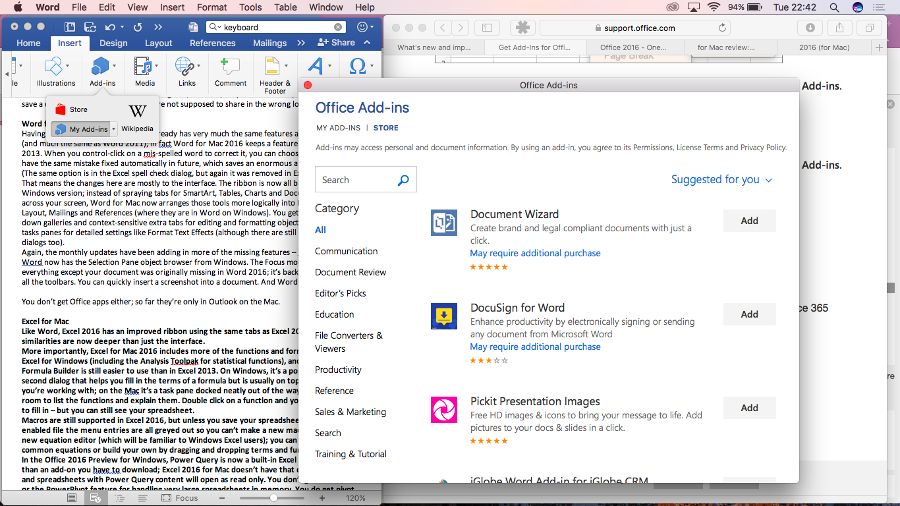The height and width of the screenshot is (506, 900).
Task: Click the 120% zoom level readout
Action: click(355, 498)
